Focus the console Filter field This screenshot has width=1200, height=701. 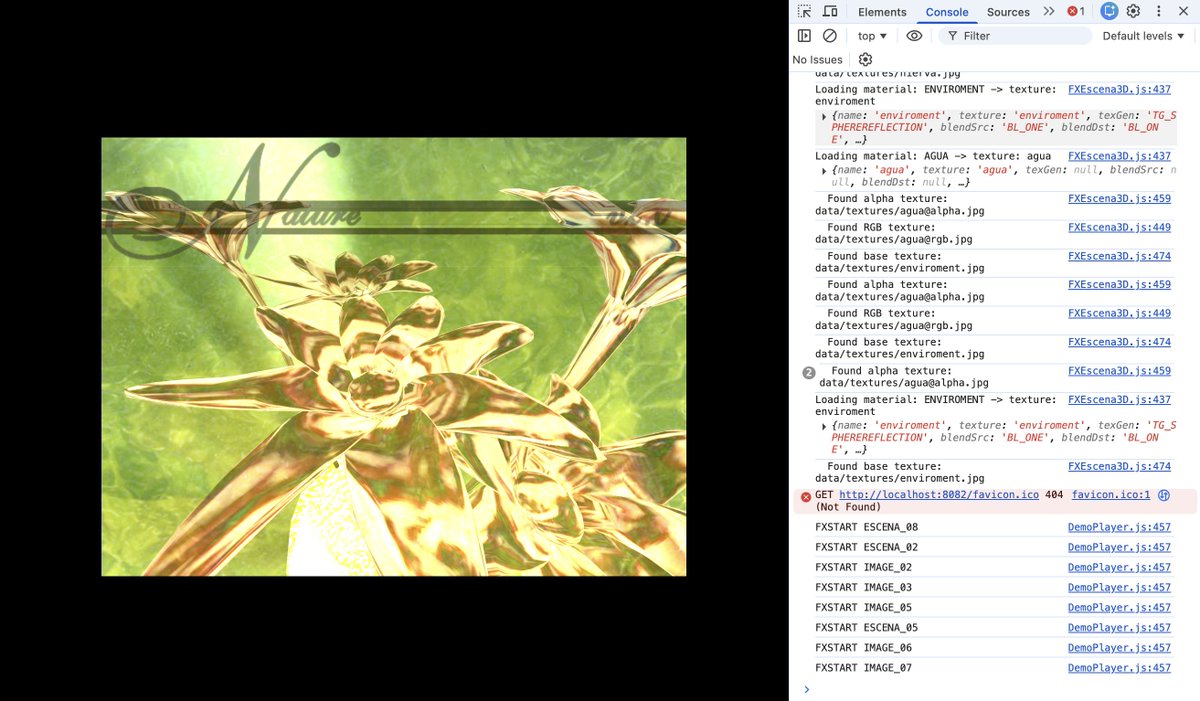pos(1015,36)
